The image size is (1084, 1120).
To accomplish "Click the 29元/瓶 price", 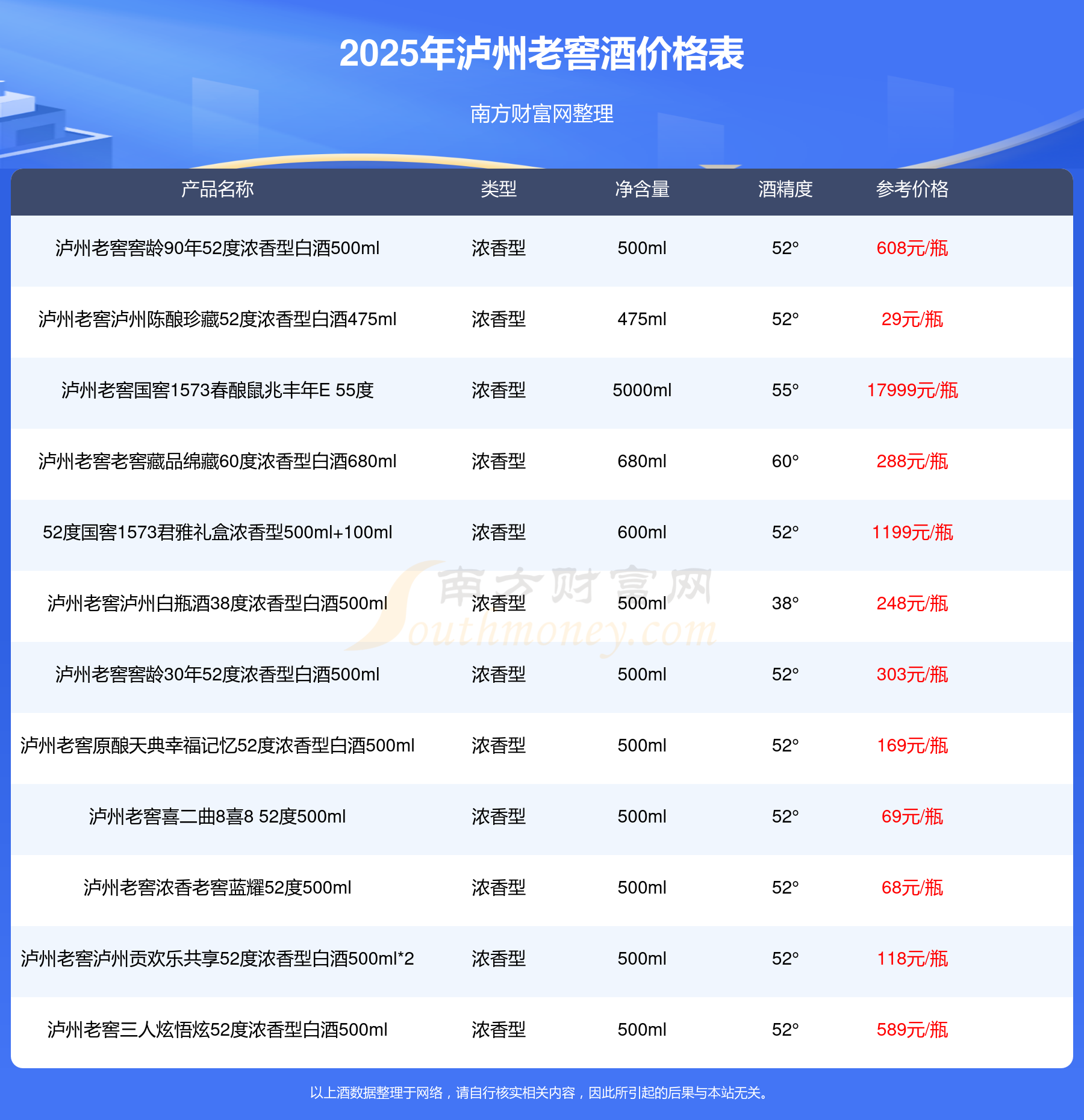I will point(912,319).
